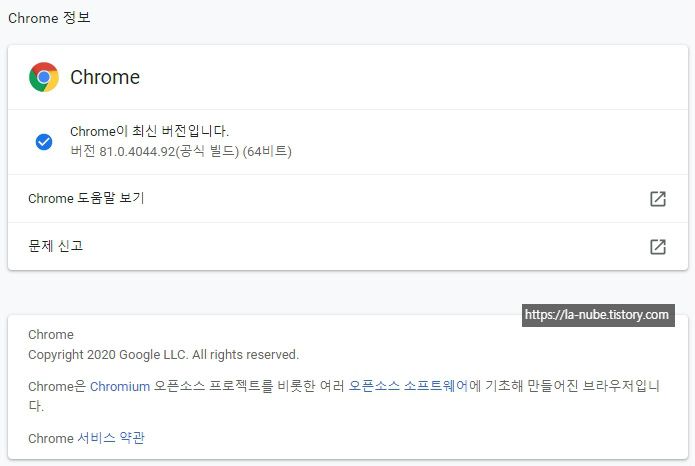Select the Chrome 도움말 보기 row label
695x466 pixels.
click(x=86, y=198)
